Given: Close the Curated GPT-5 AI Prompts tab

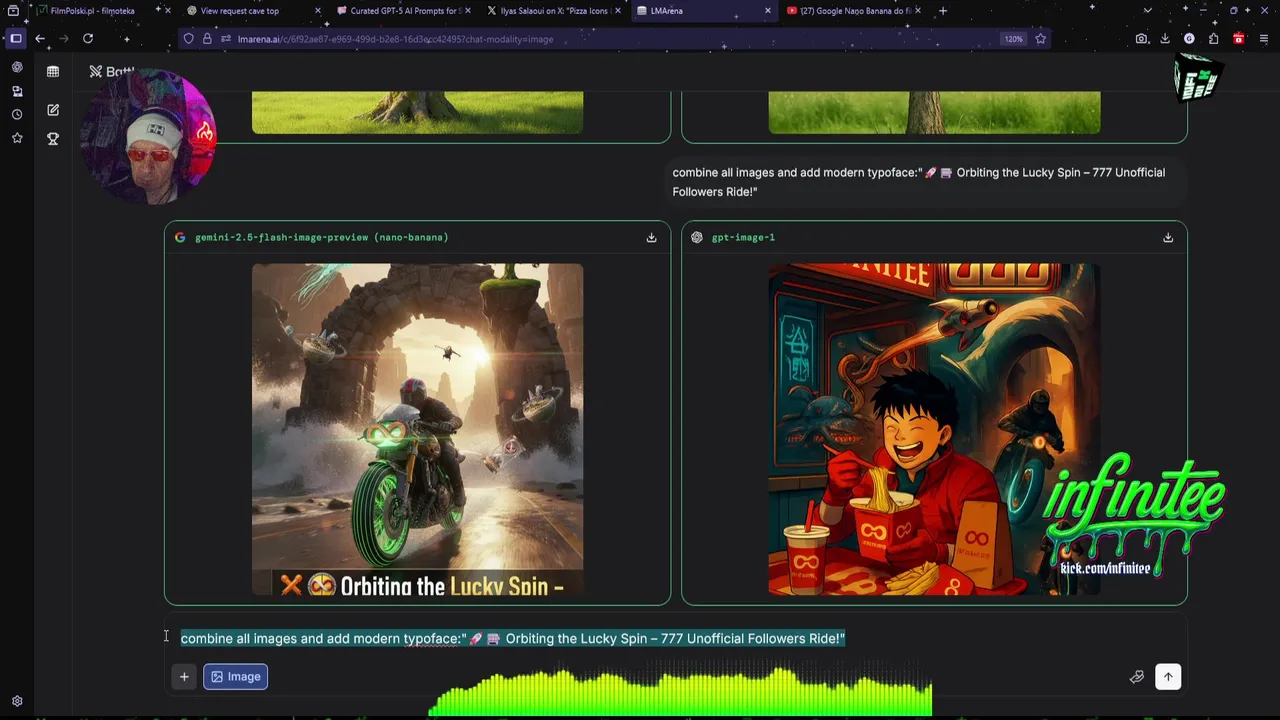Looking at the screenshot, I should [468, 11].
